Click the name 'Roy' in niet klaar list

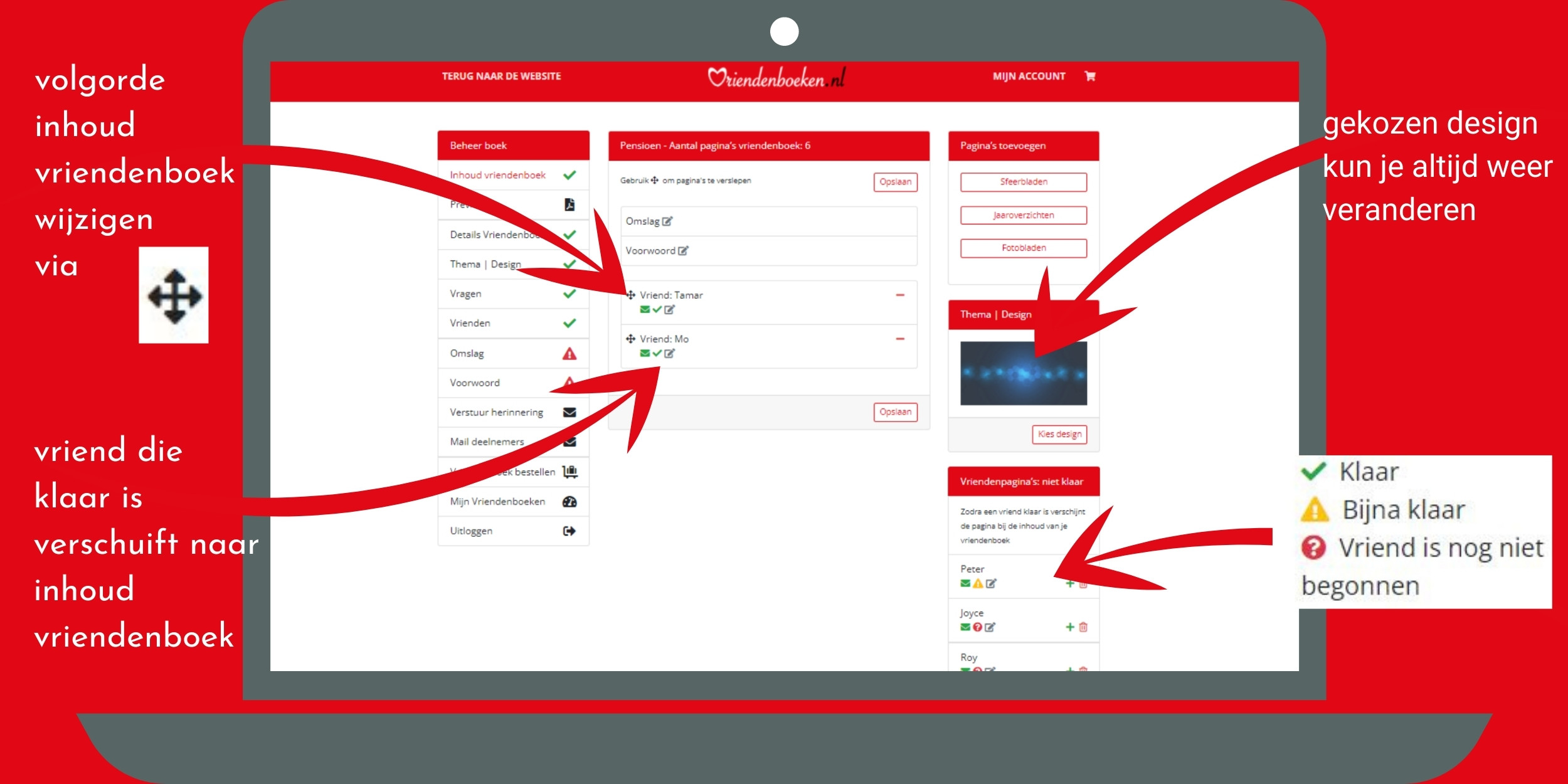pyautogui.click(x=968, y=657)
